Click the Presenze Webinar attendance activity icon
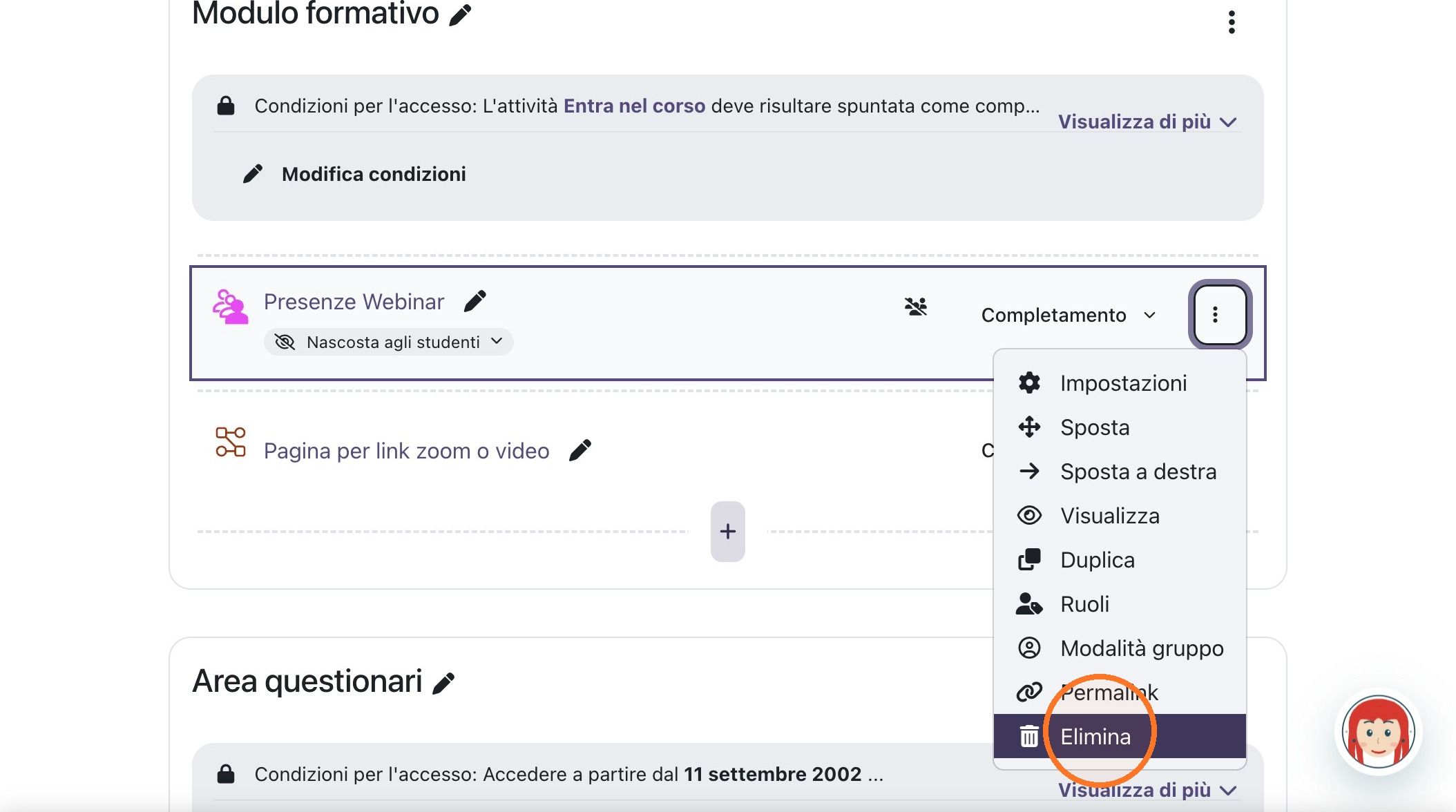 point(230,307)
